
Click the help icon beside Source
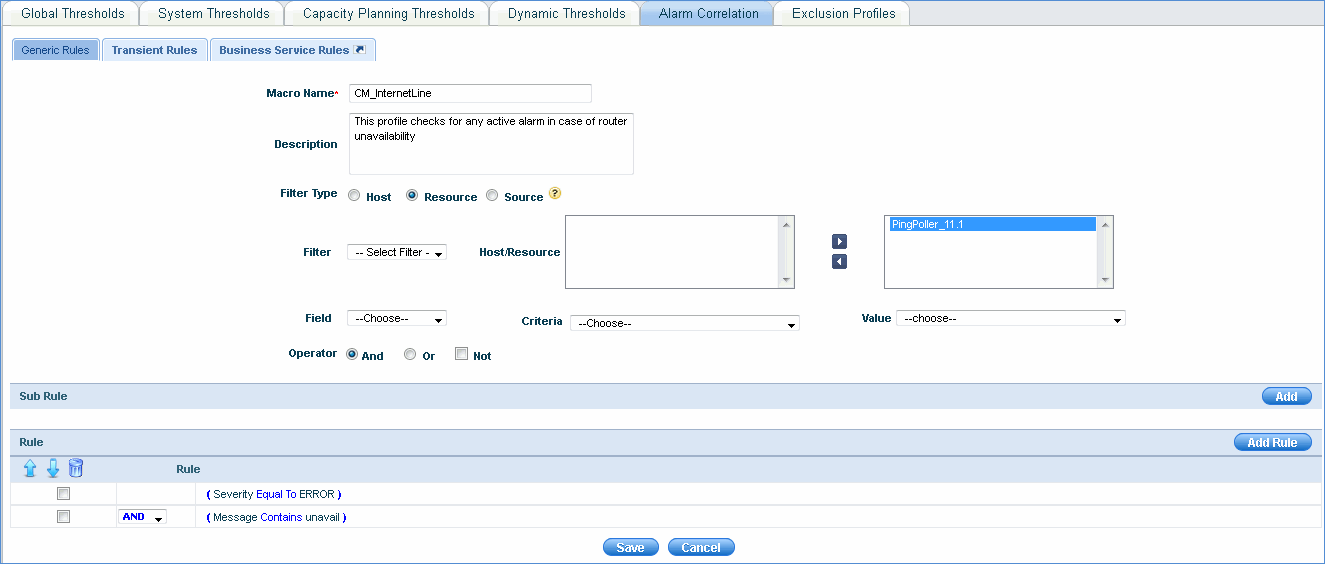[555, 194]
